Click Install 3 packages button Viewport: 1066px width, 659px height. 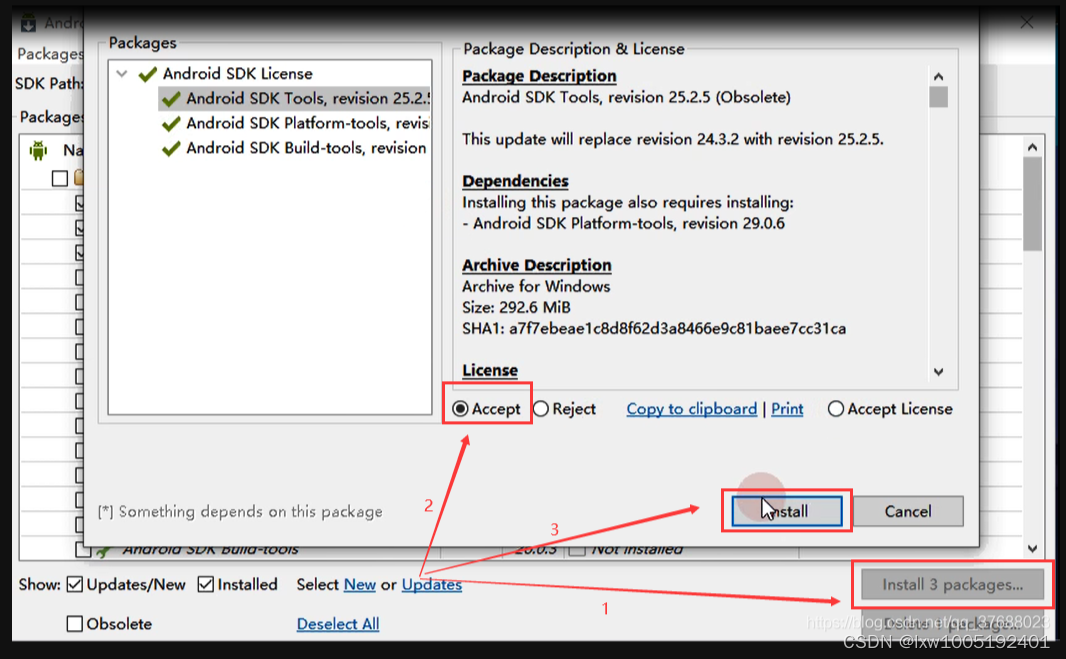(x=952, y=585)
